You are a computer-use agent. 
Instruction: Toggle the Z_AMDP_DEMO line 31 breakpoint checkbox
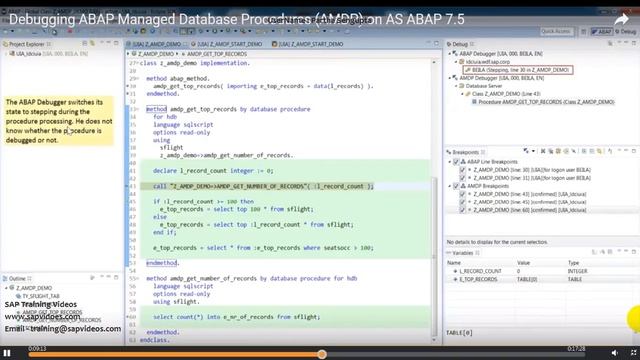[x=462, y=178]
